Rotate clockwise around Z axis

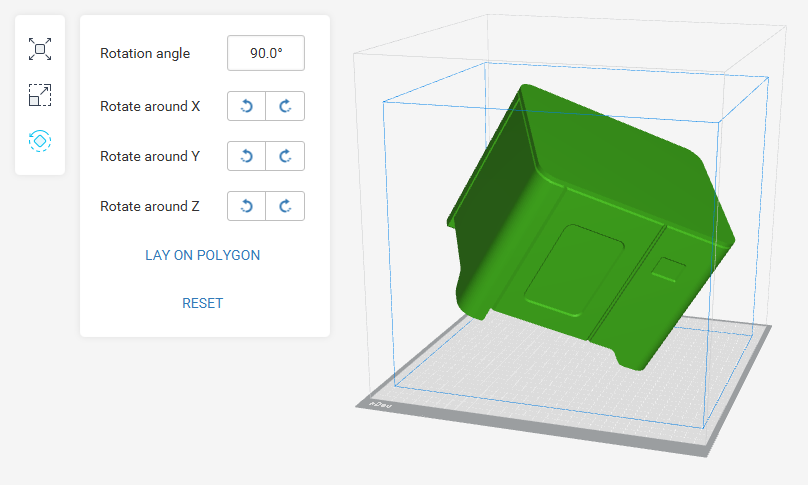(285, 206)
